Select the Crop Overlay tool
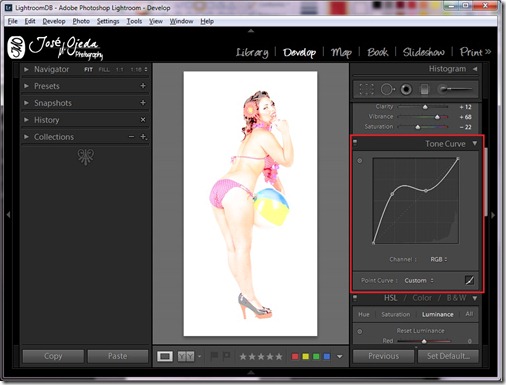The image size is (506, 385). (366, 89)
